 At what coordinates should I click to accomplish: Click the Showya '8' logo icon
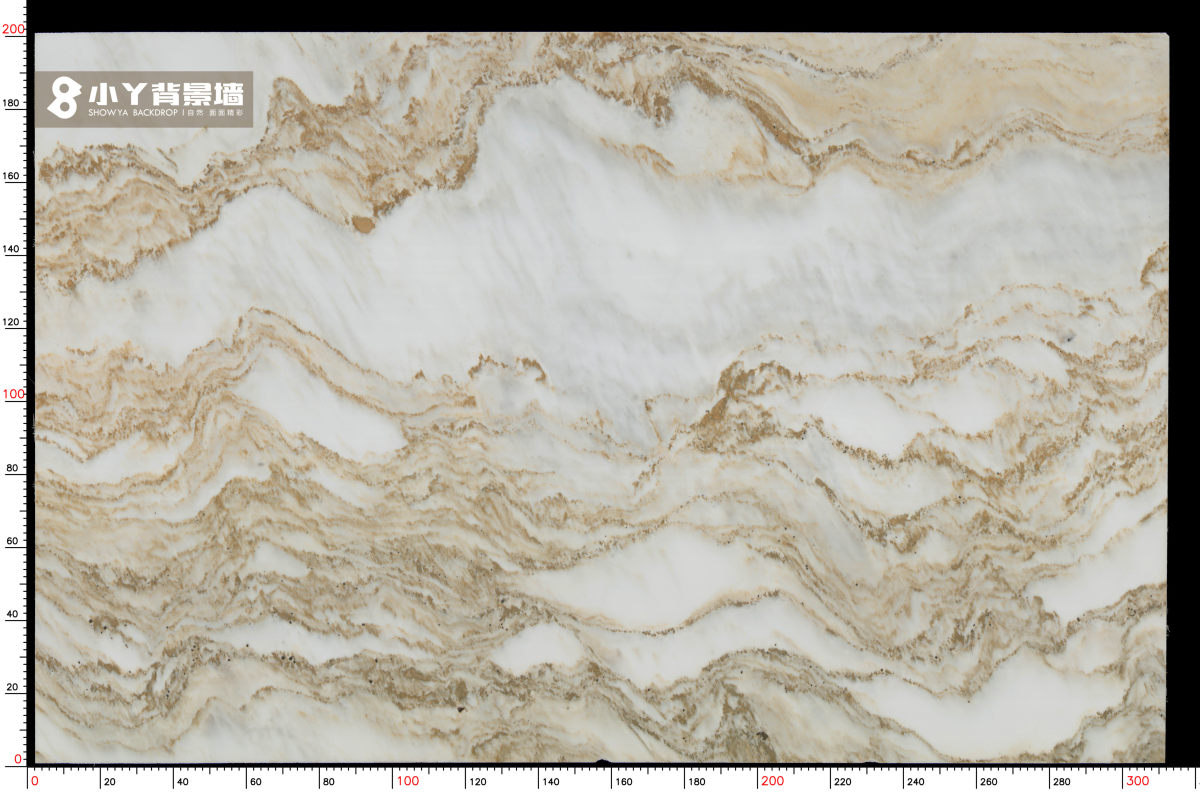pos(64,98)
